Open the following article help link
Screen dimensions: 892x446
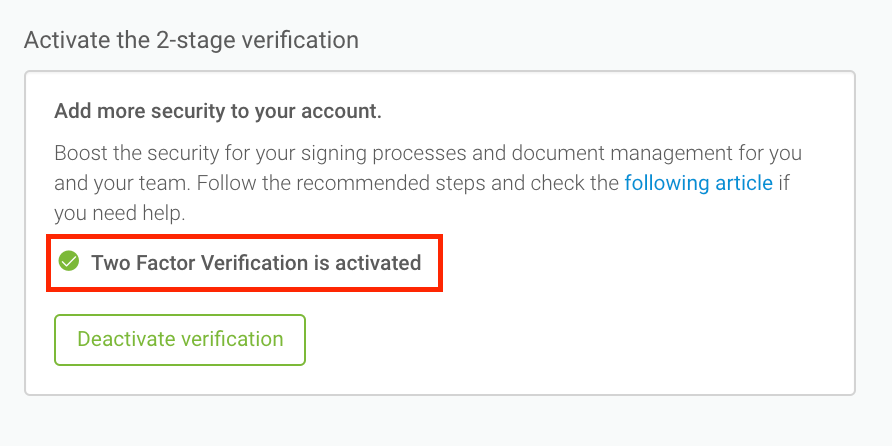click(x=698, y=184)
